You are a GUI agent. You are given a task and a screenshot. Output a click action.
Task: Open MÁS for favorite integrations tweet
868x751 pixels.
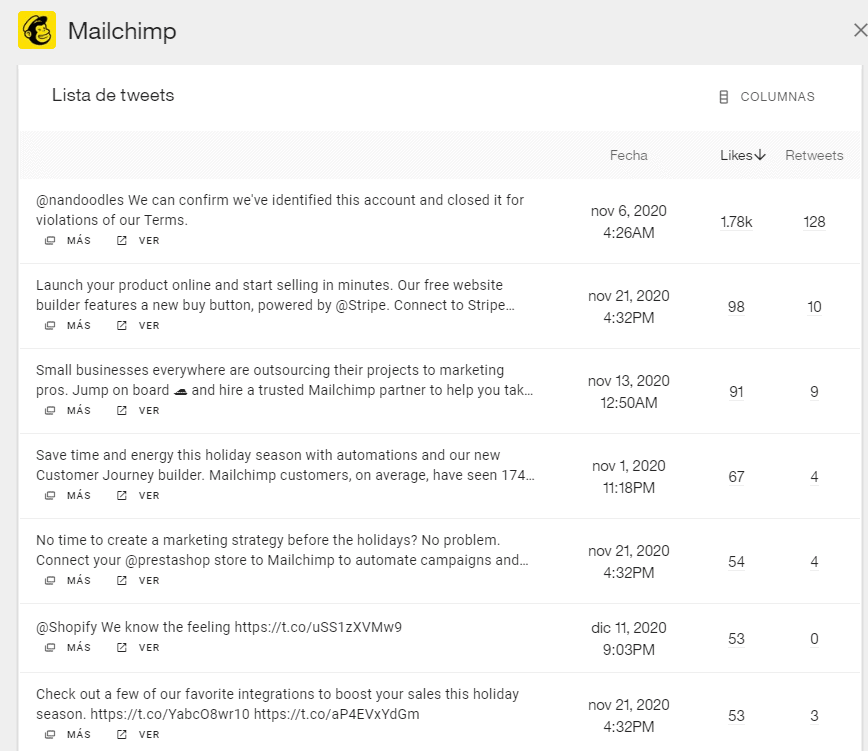(79, 734)
